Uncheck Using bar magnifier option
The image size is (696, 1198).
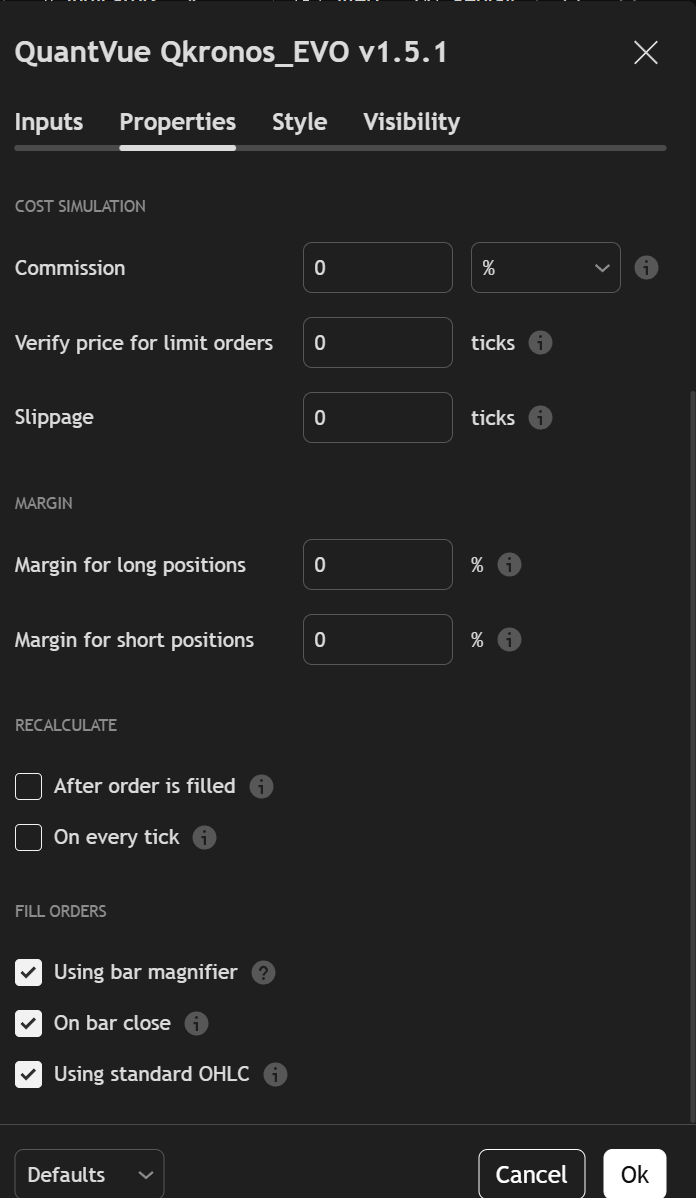[x=29, y=972]
